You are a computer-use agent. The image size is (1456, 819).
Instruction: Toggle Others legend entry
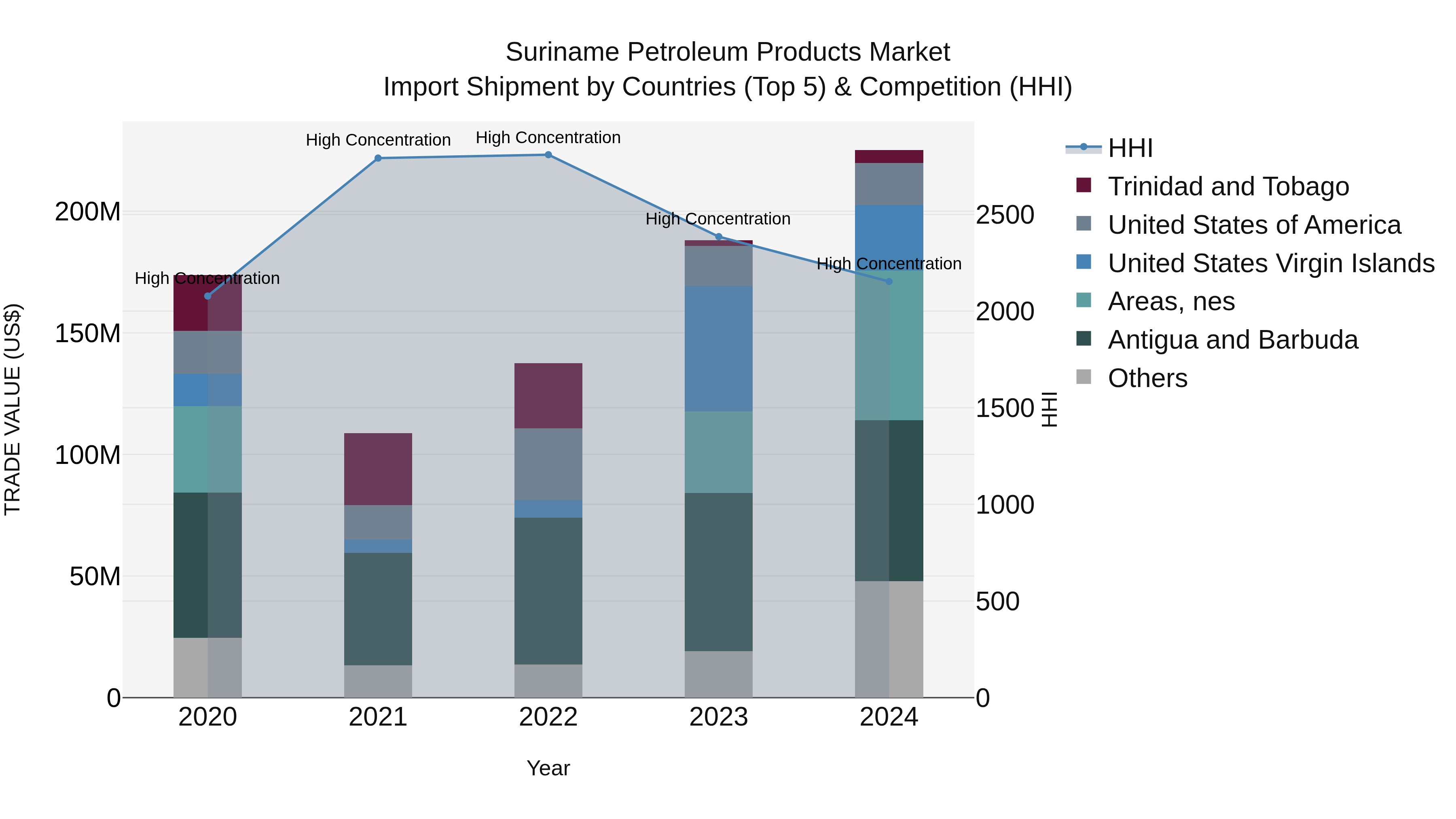(1132, 378)
